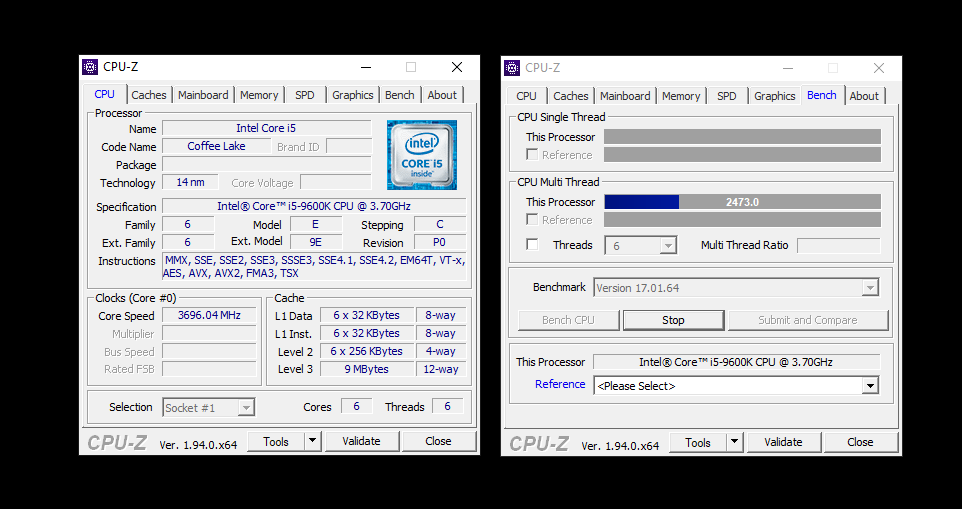Click This Processor name field in Bench

click(x=736, y=362)
